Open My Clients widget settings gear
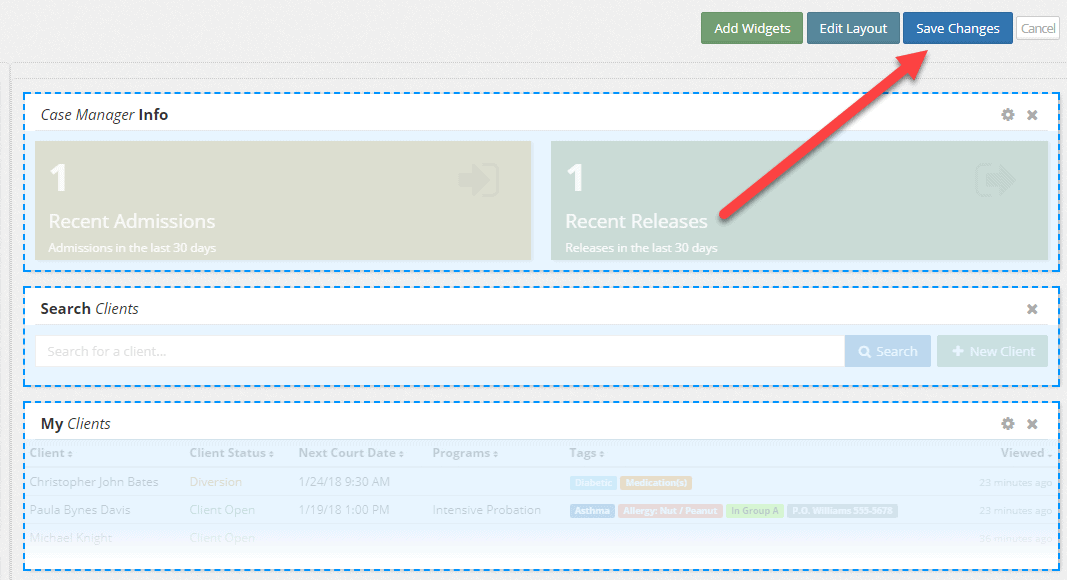Screen dimensions: 1067x580 1007,424
